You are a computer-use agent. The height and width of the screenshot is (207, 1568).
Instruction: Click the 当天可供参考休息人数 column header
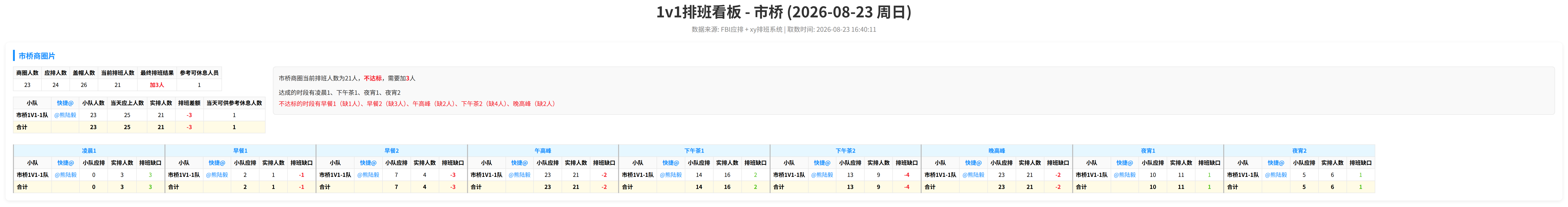click(x=234, y=103)
